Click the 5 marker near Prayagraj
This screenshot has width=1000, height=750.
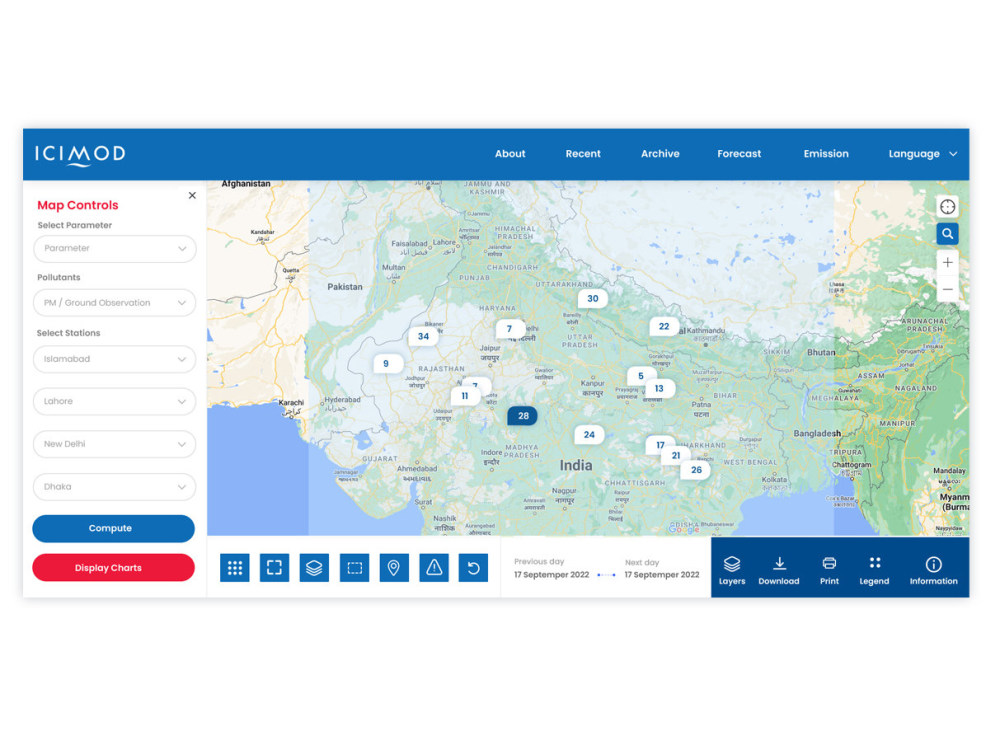(x=641, y=376)
